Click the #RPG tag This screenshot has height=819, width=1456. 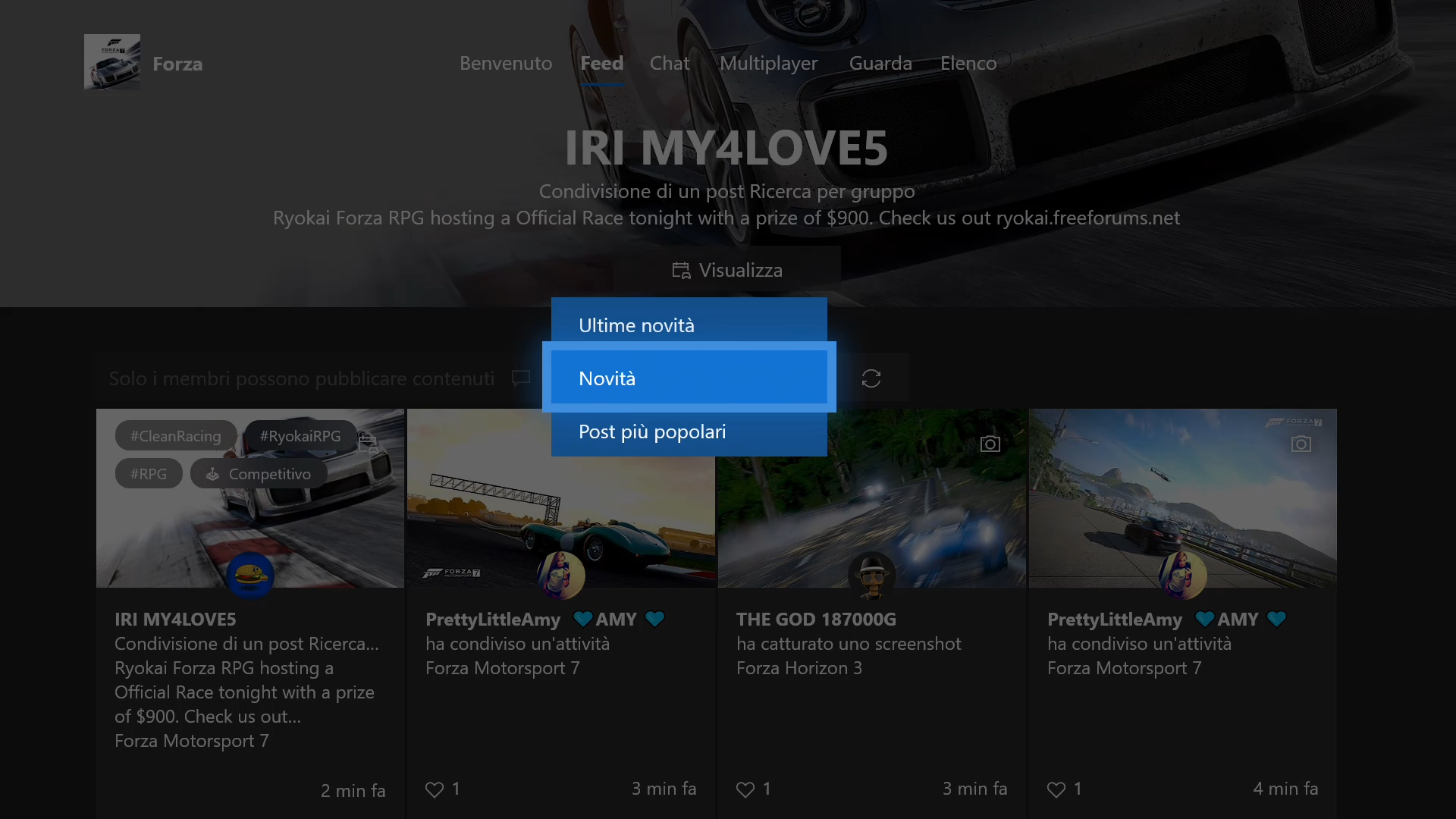click(x=149, y=474)
